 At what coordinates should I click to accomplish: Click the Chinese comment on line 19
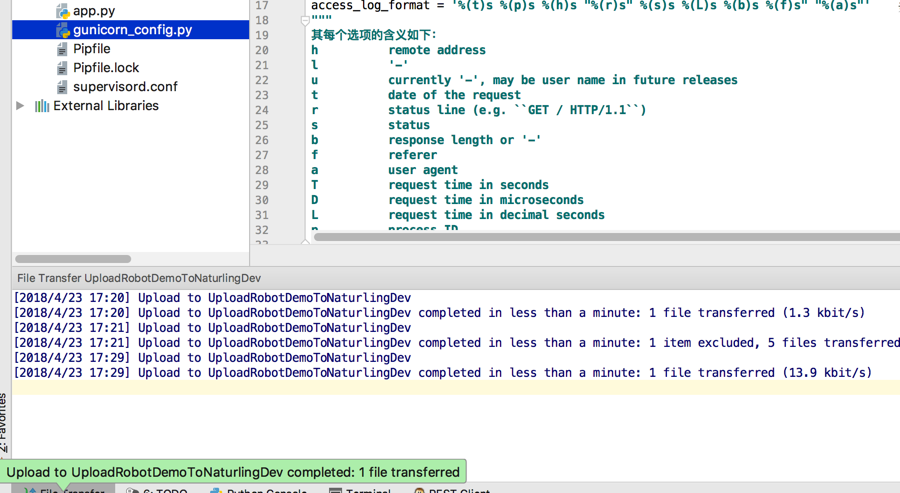click(374, 35)
